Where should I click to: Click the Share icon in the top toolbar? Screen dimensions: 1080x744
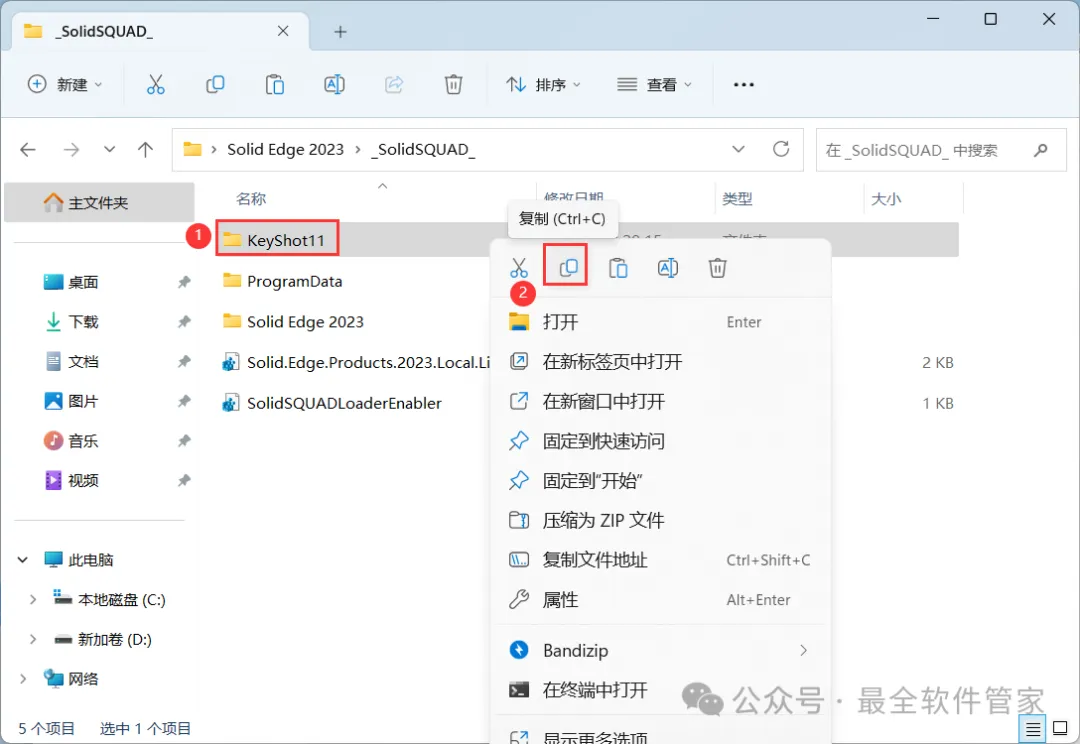[x=394, y=85]
